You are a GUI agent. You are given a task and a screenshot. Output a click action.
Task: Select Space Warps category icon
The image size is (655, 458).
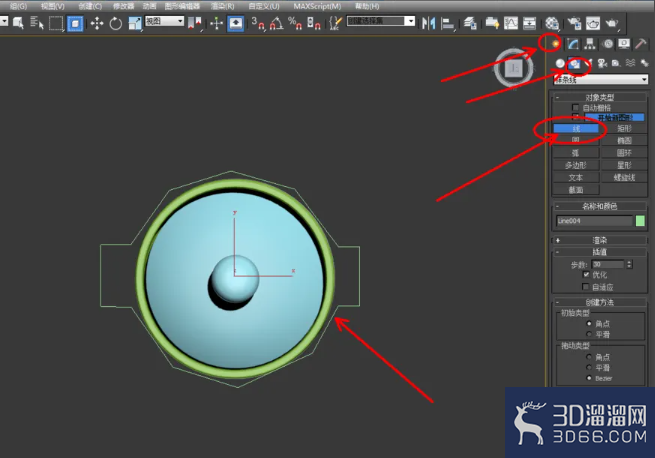(x=630, y=64)
